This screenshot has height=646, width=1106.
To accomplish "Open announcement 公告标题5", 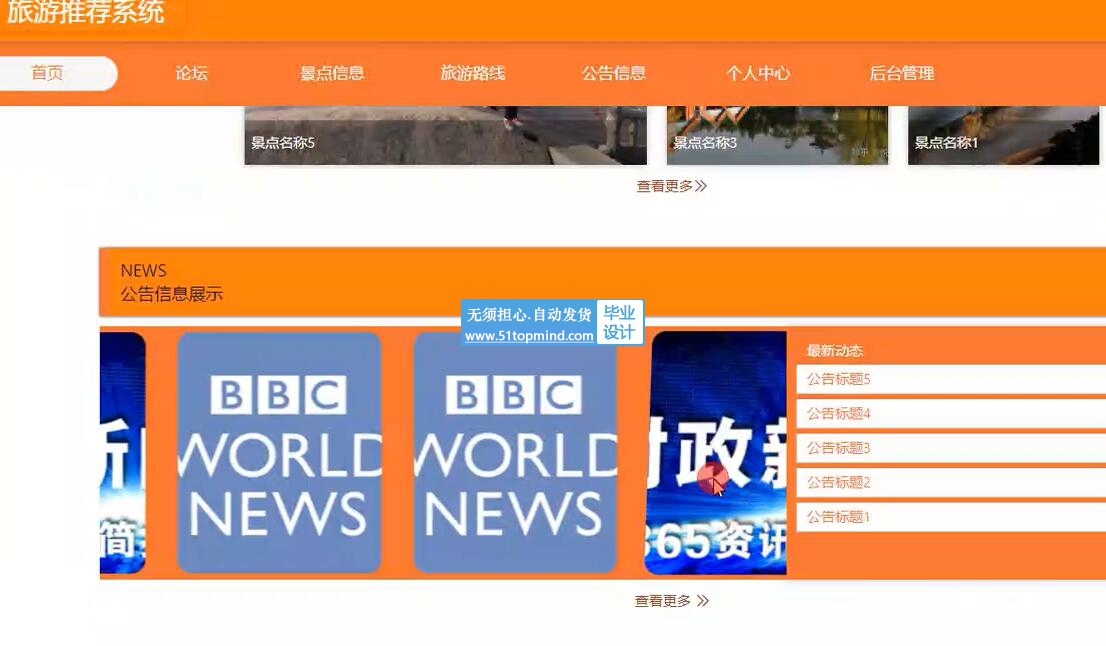I will [x=952, y=379].
